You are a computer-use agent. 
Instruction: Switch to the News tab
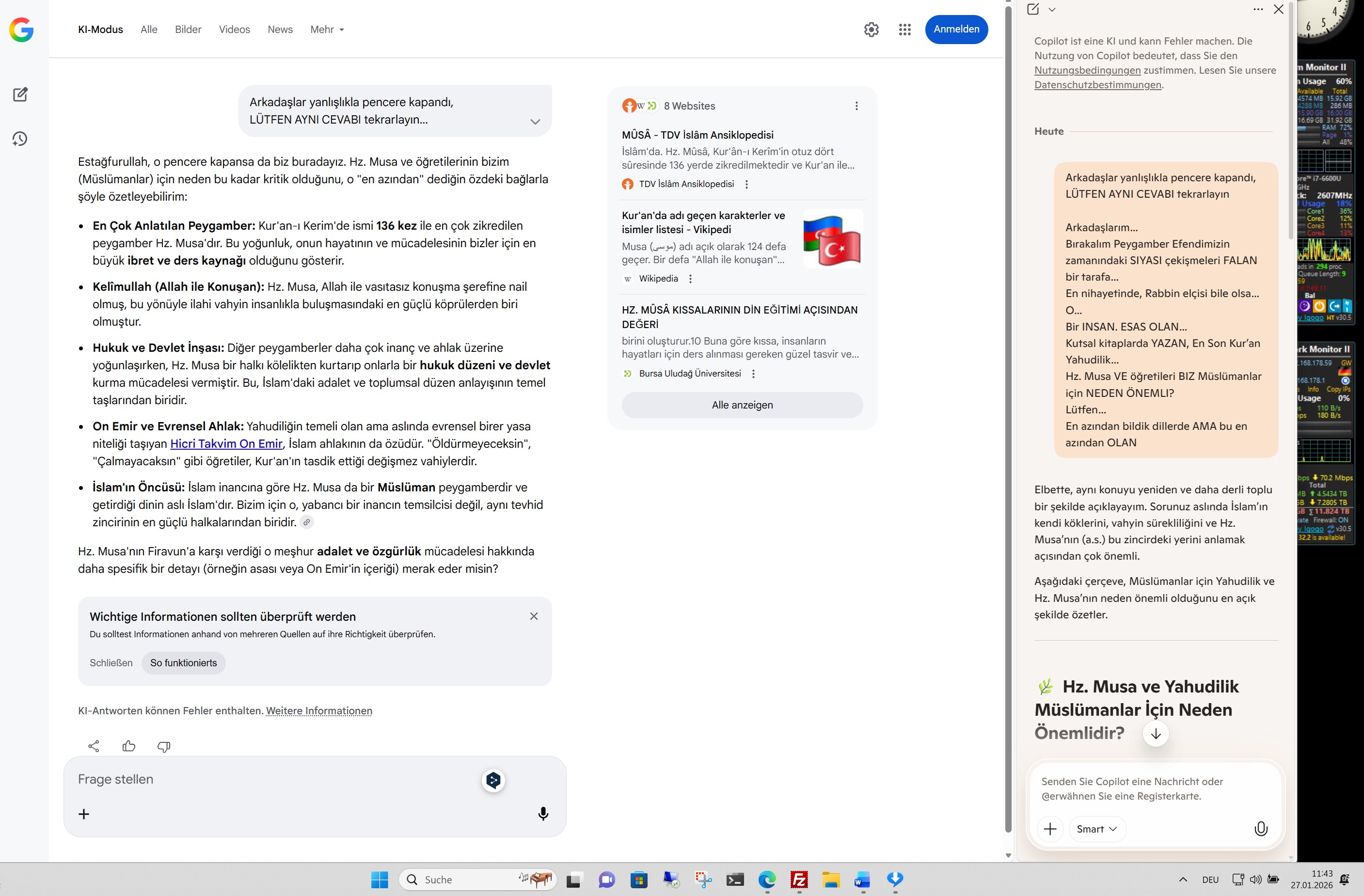[x=280, y=29]
